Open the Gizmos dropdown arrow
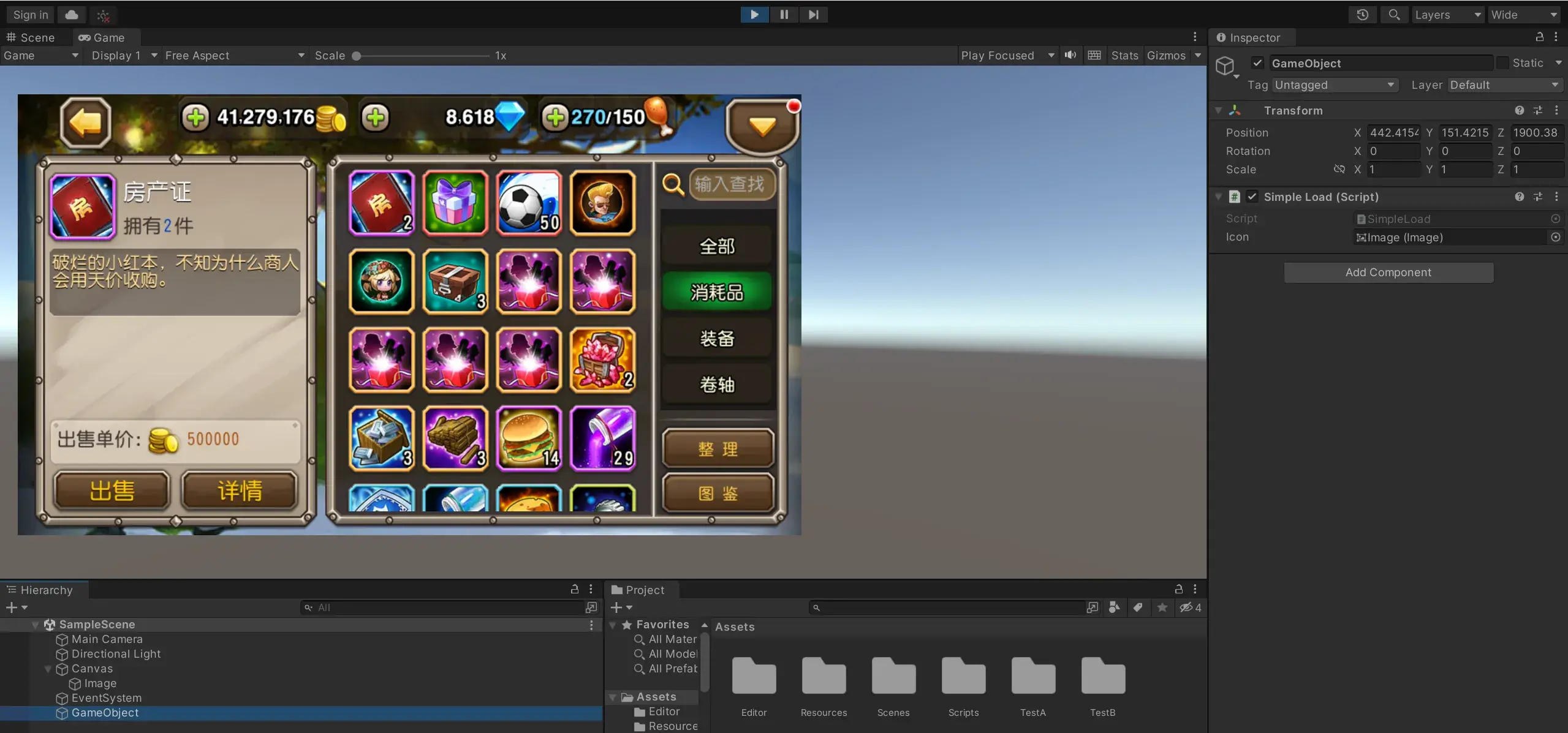 (x=1198, y=55)
